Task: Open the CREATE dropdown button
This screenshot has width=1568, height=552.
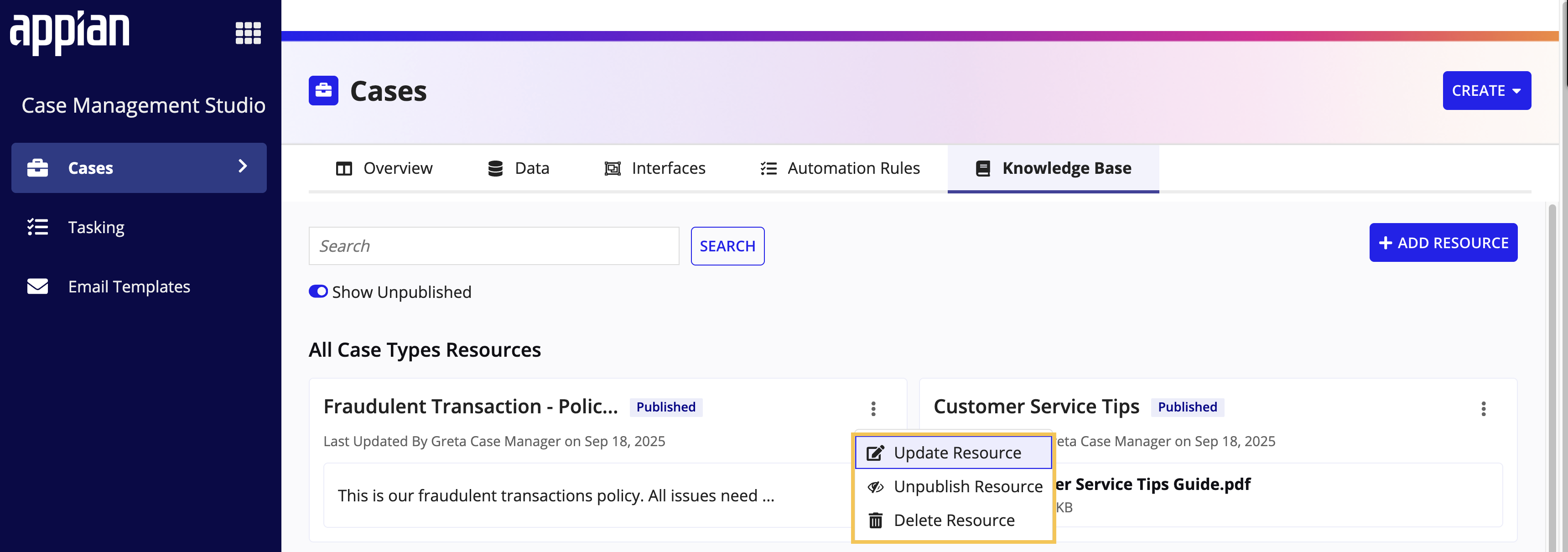Action: click(x=1486, y=91)
